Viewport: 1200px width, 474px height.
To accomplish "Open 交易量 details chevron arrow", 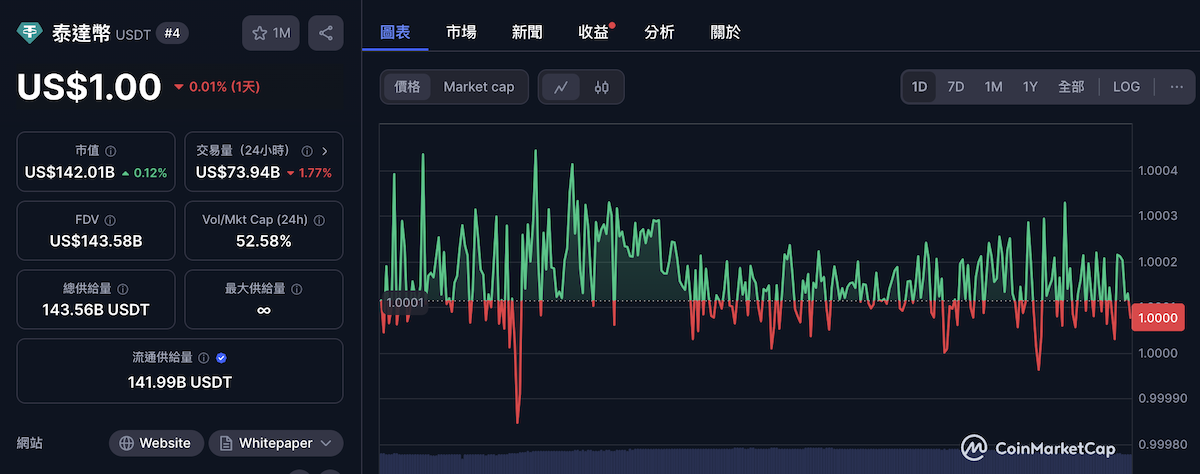I will pos(325,151).
